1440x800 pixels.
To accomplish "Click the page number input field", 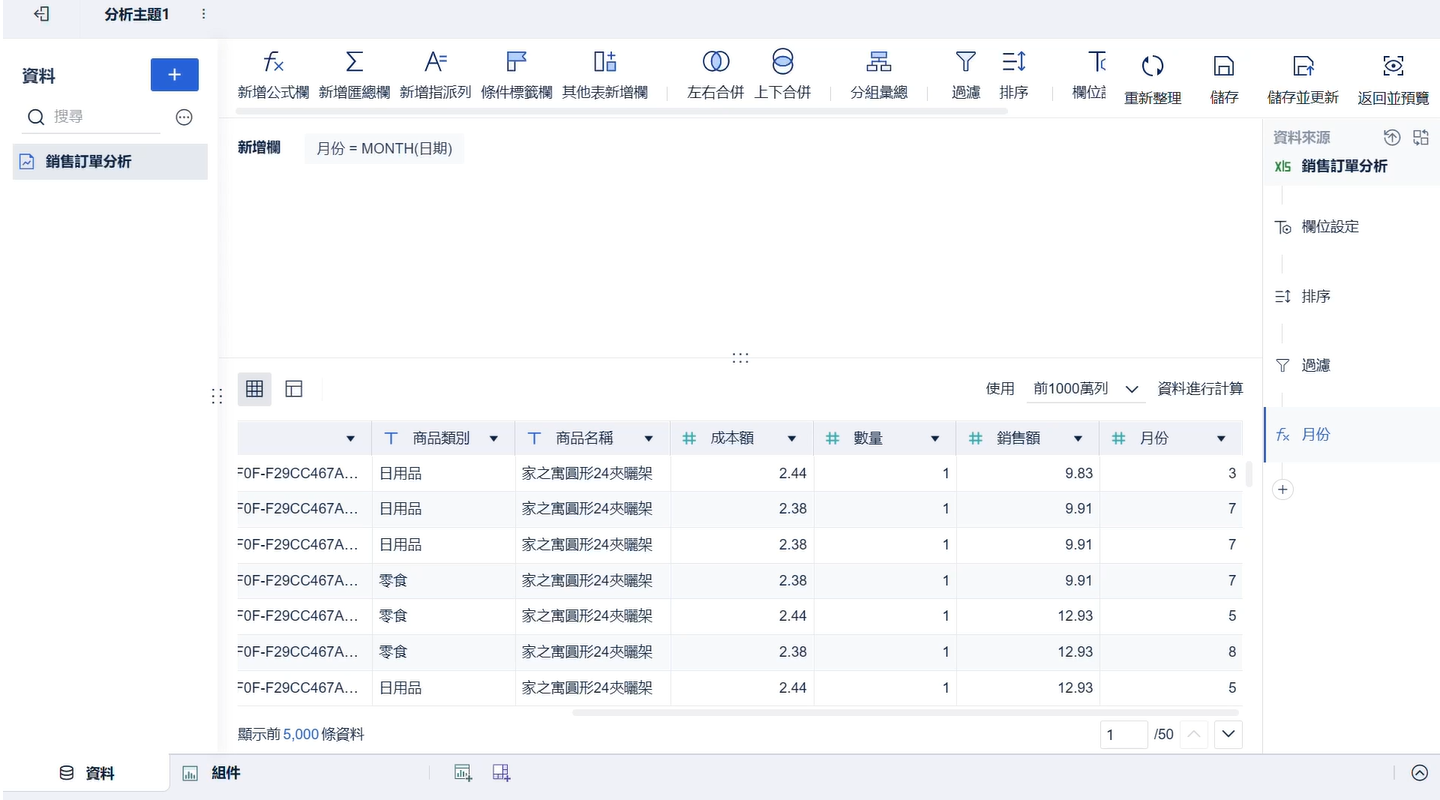I will 1123,735.
